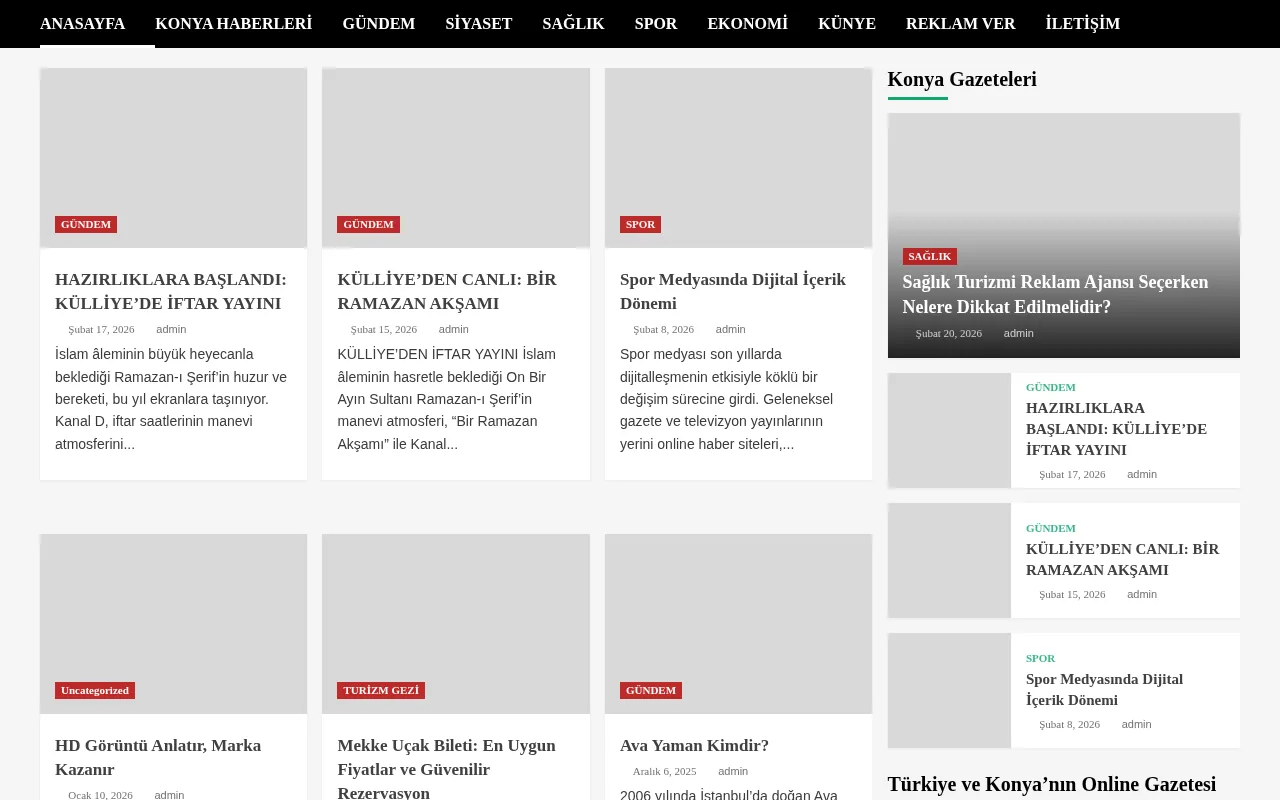Open the ANASAYFA menu item
This screenshot has height=800, width=1280.
click(x=82, y=23)
